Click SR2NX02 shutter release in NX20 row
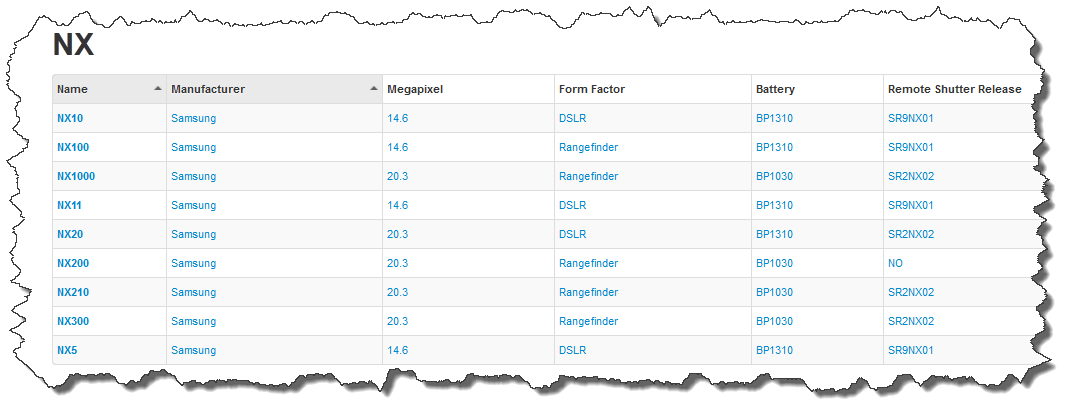 click(910, 234)
